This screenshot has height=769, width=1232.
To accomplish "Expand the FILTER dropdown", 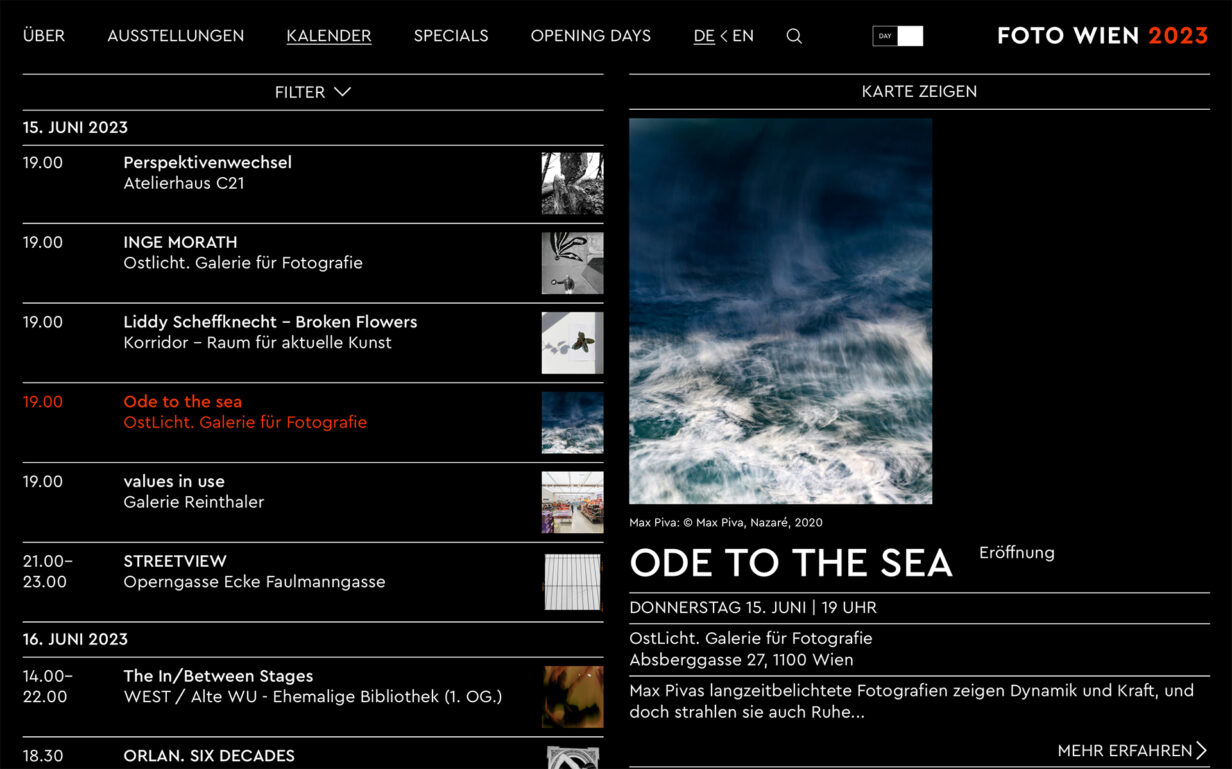I will 313,92.
